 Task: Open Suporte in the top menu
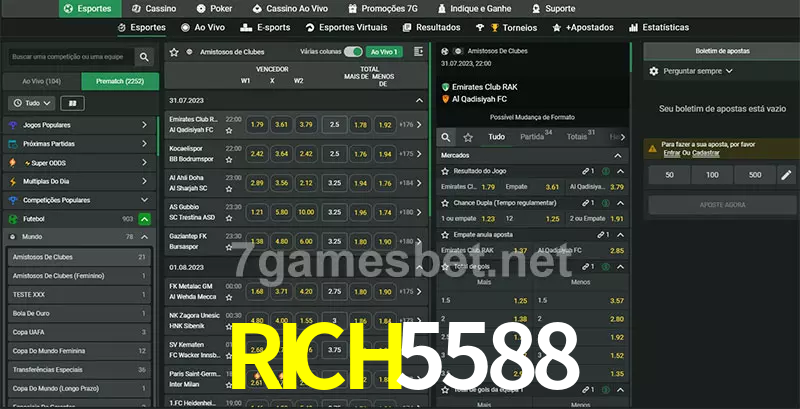(x=553, y=9)
